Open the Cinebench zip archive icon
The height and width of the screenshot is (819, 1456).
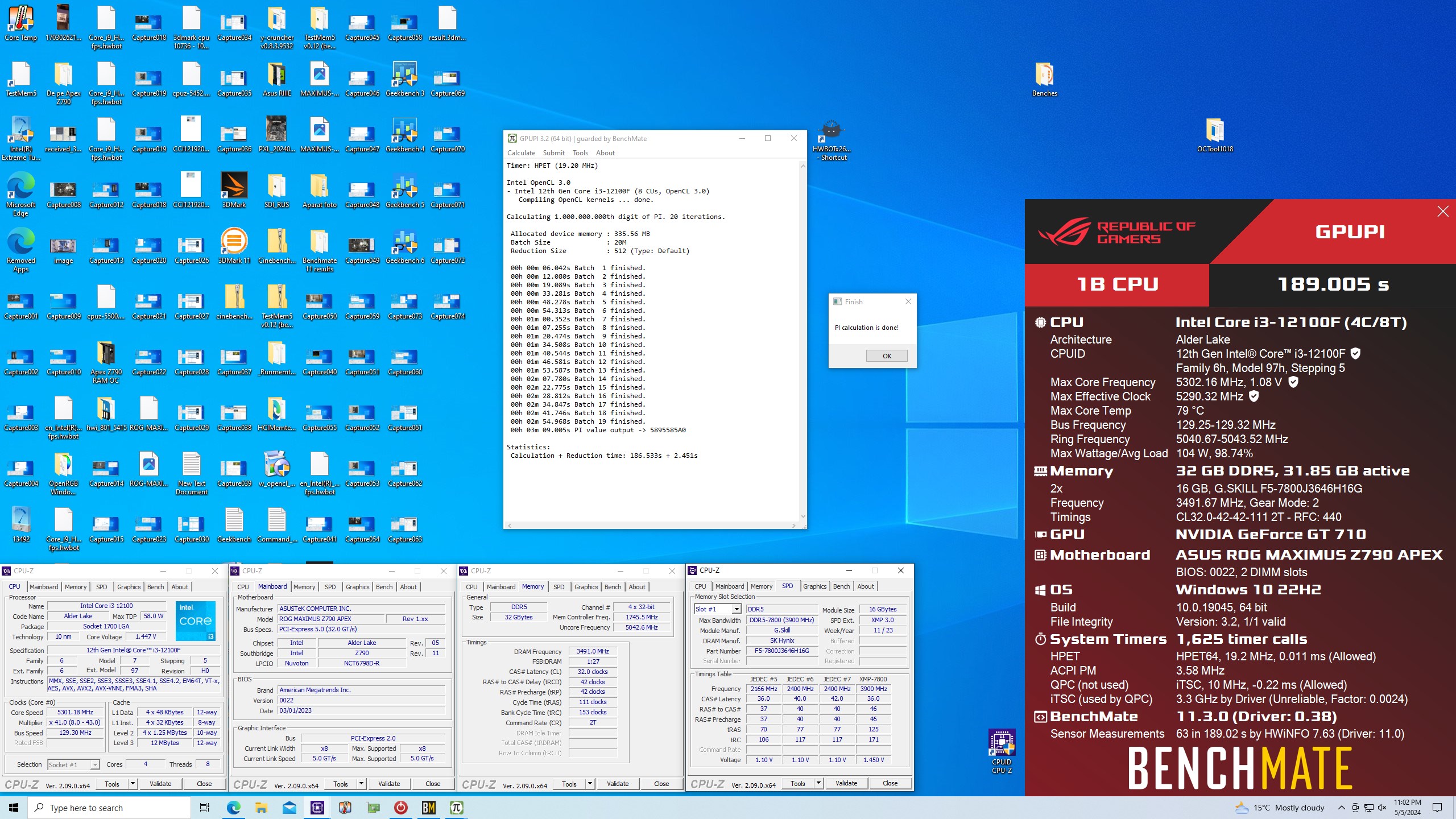(x=276, y=247)
